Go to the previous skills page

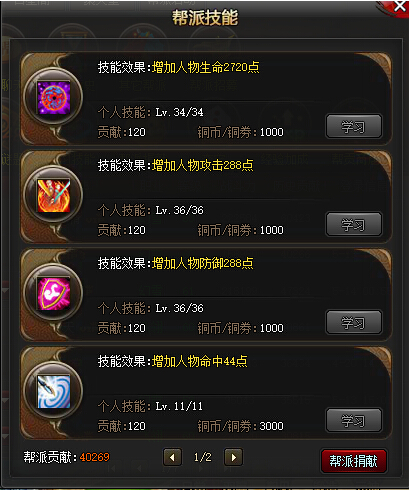[x=172, y=457]
